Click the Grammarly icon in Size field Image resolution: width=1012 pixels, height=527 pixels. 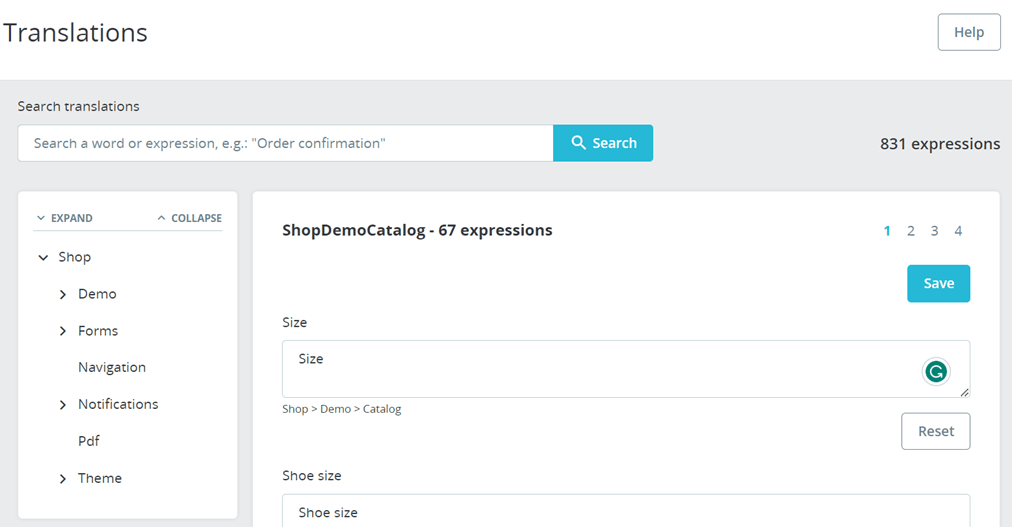pyautogui.click(x=936, y=372)
